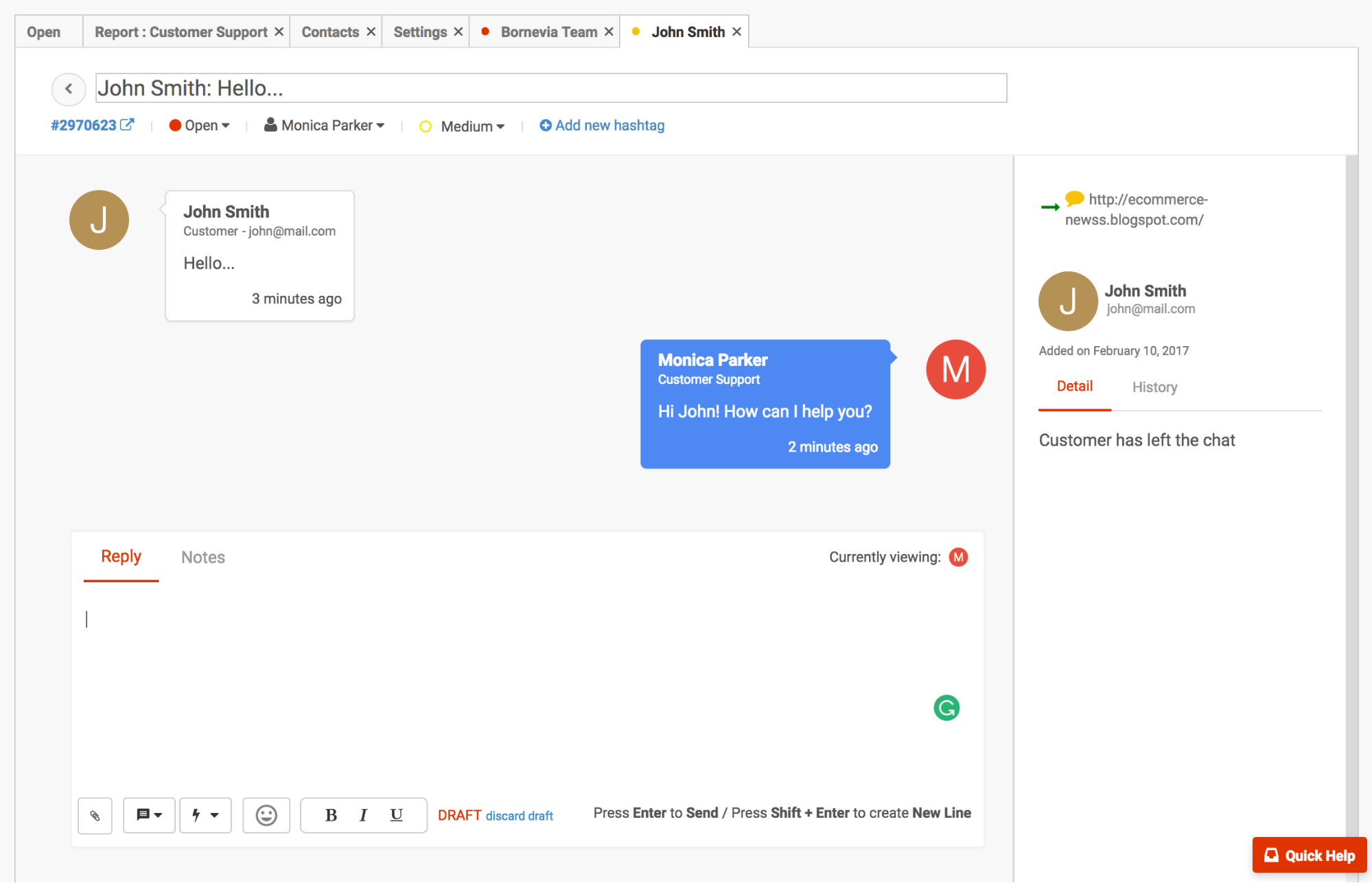Click John Smith's avatar in the conversation
The width and height of the screenshot is (1372, 883).
point(99,220)
